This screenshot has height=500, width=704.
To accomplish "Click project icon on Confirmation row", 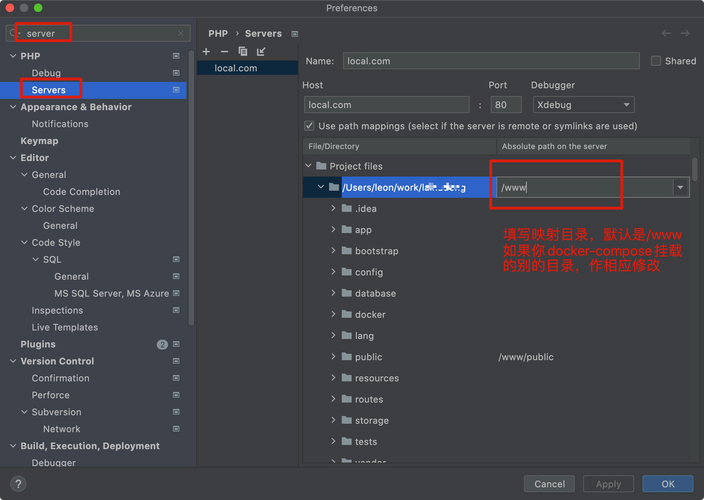I will (x=176, y=378).
